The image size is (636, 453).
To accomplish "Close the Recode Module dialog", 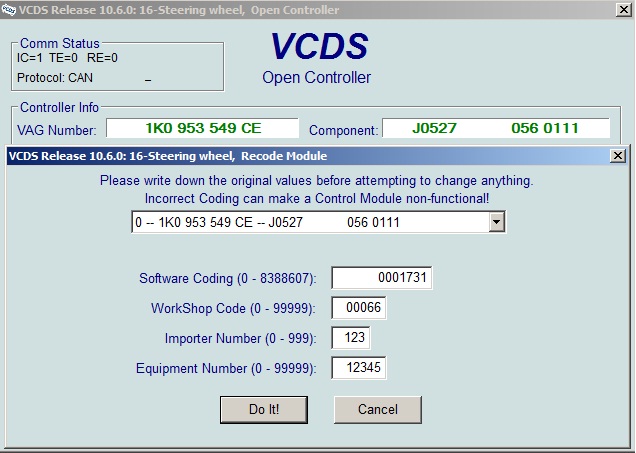I will pyautogui.click(x=618, y=156).
